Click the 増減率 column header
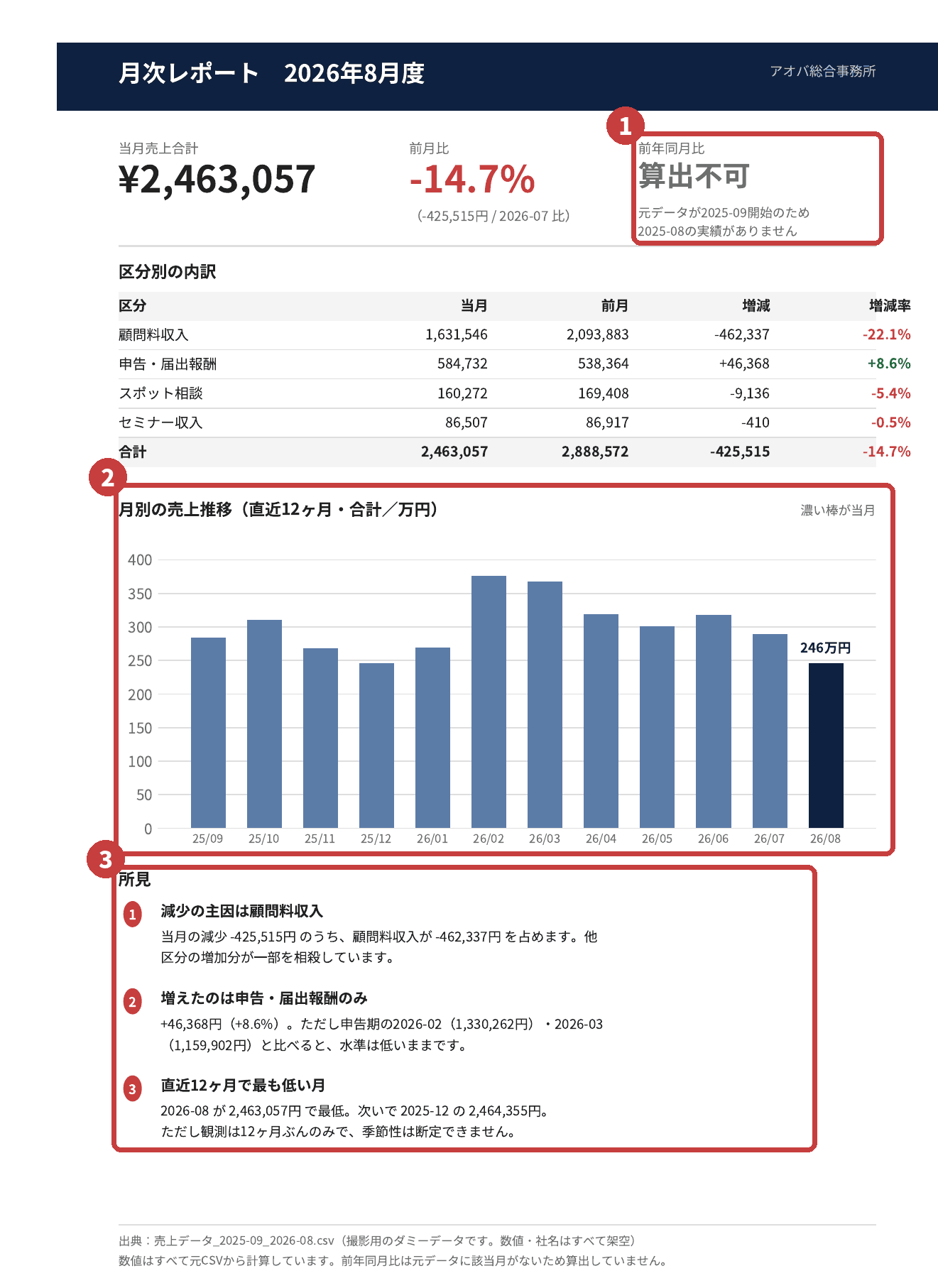 [890, 306]
